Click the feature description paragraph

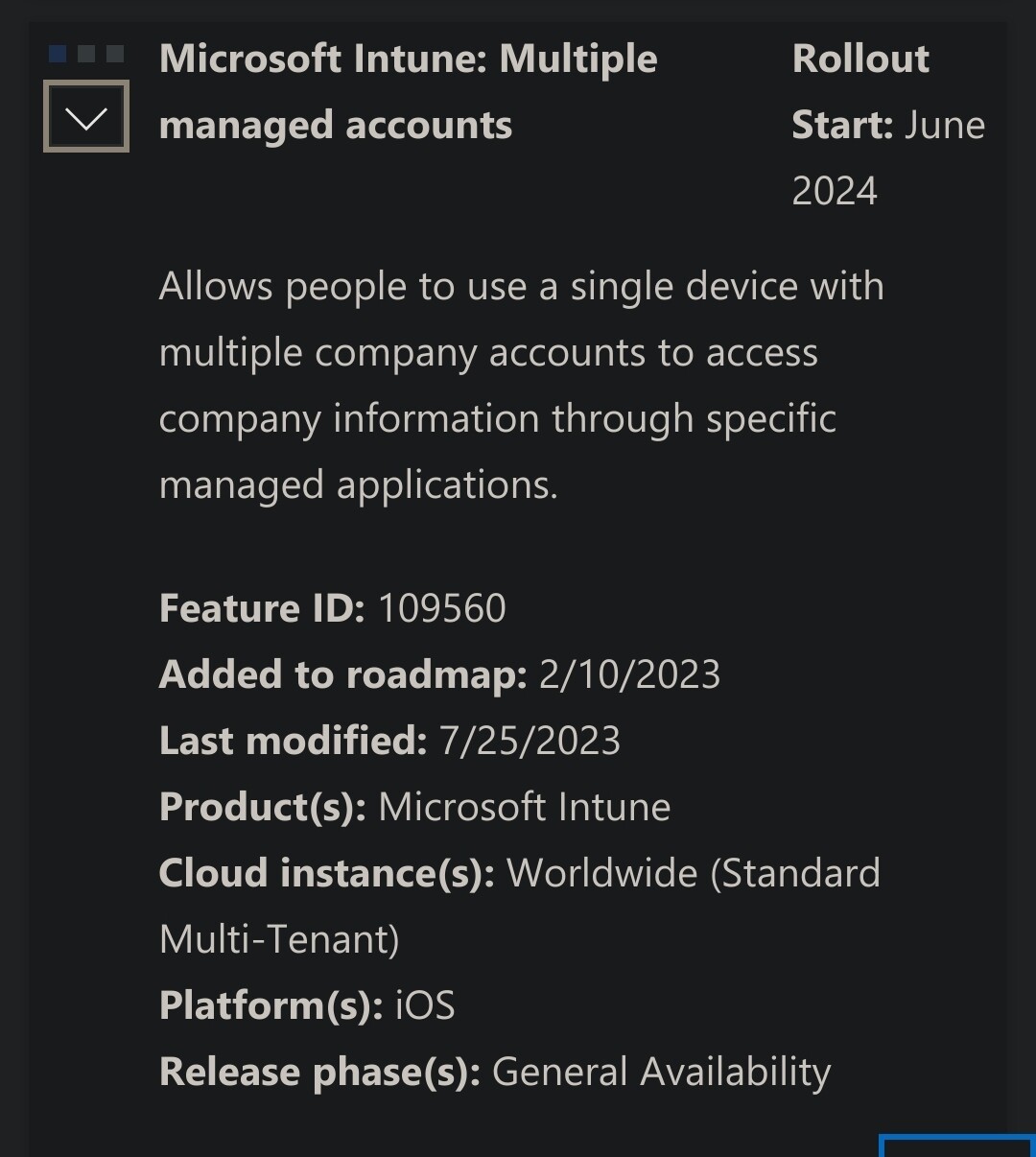pos(522,386)
